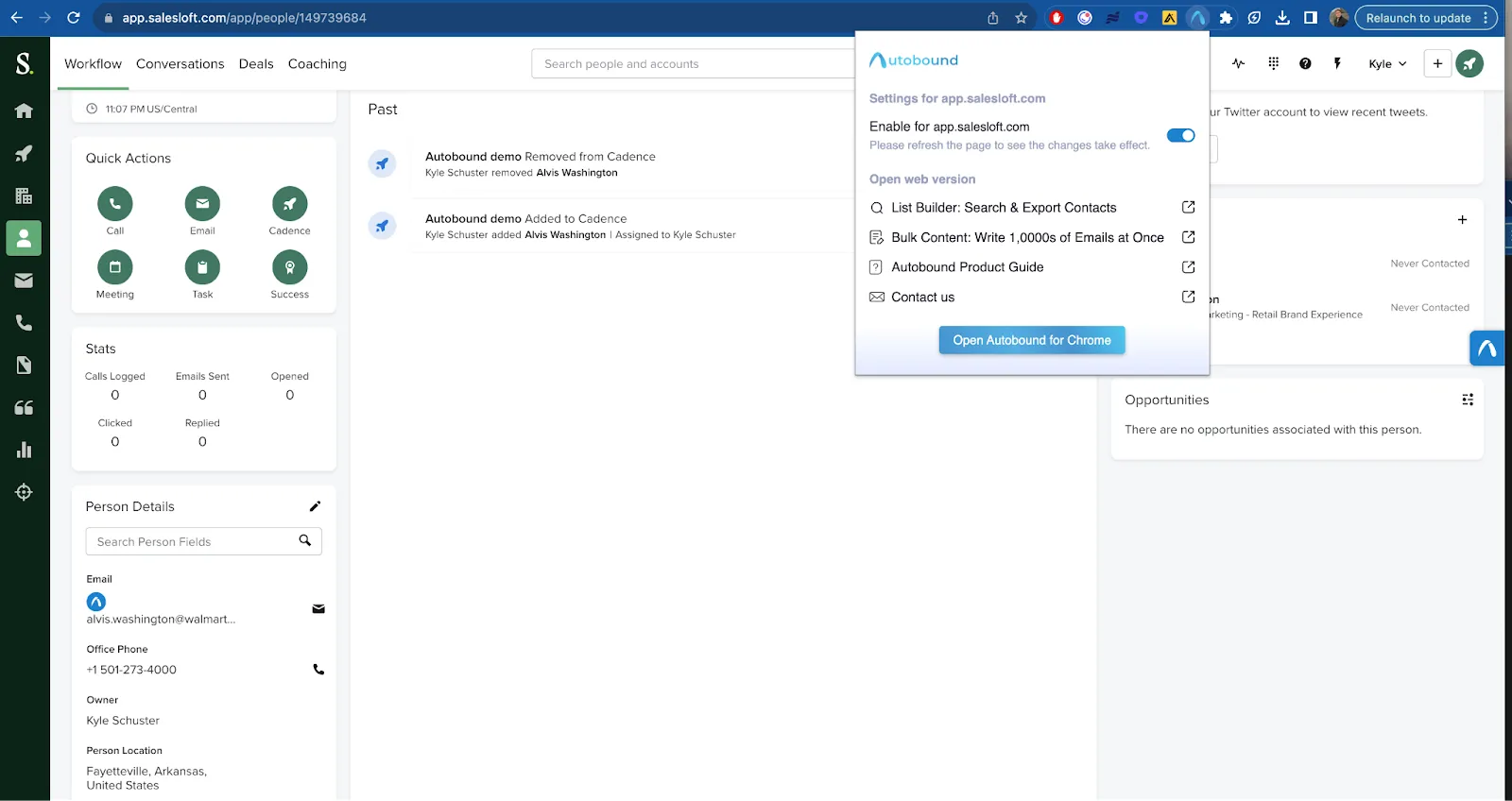Open the Autobound side tab on right edge

pos(1487,349)
